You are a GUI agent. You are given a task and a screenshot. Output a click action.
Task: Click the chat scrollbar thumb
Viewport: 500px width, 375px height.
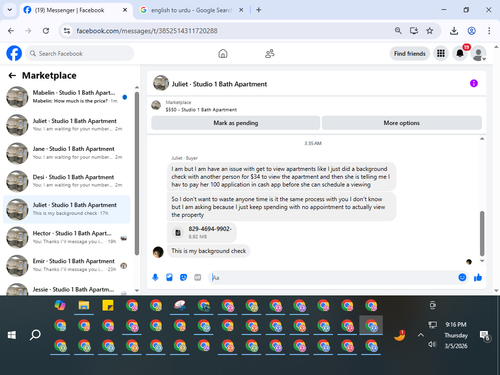coord(482,233)
